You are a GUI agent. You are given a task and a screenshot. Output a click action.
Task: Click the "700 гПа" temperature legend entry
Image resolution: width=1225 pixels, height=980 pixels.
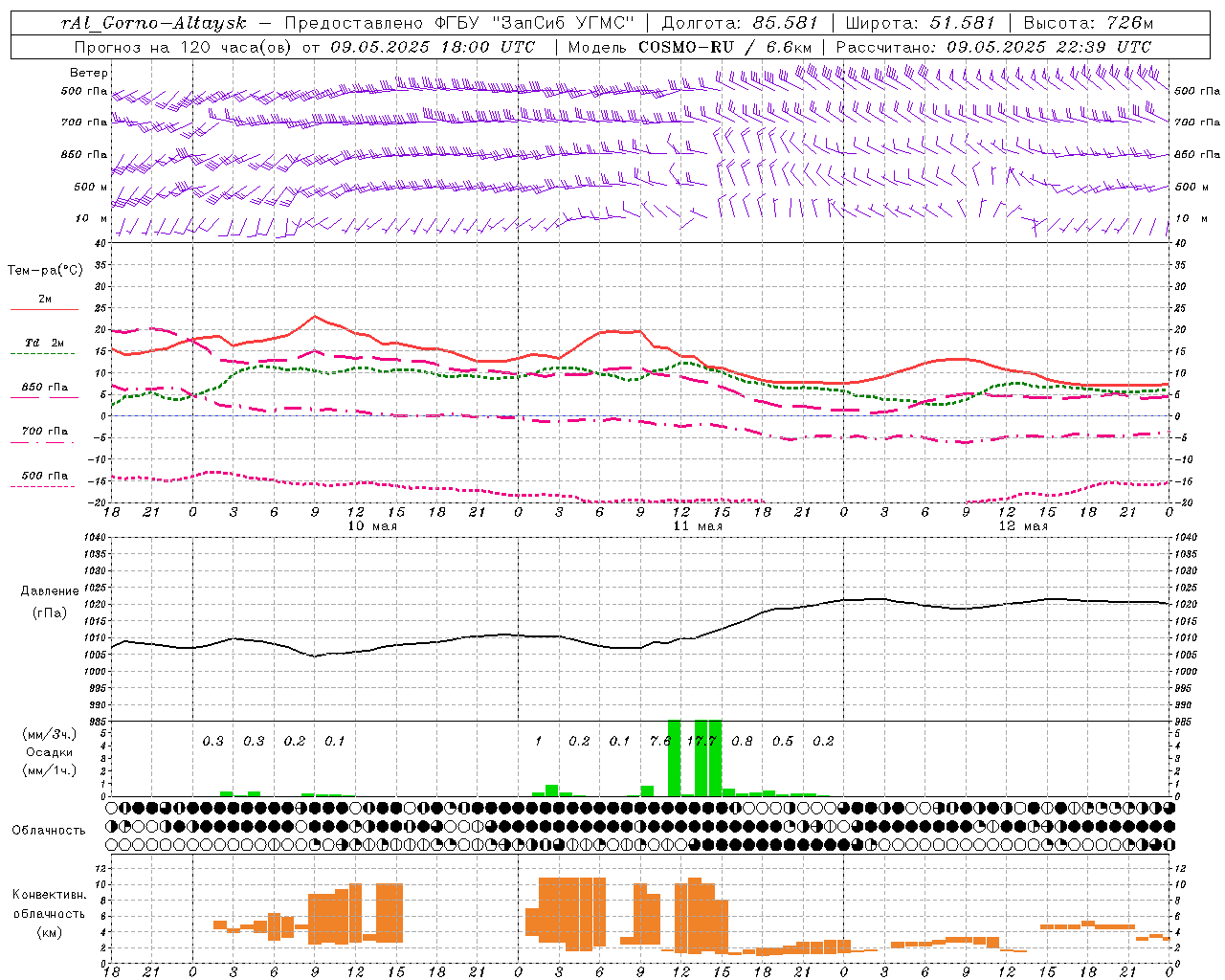[45, 431]
